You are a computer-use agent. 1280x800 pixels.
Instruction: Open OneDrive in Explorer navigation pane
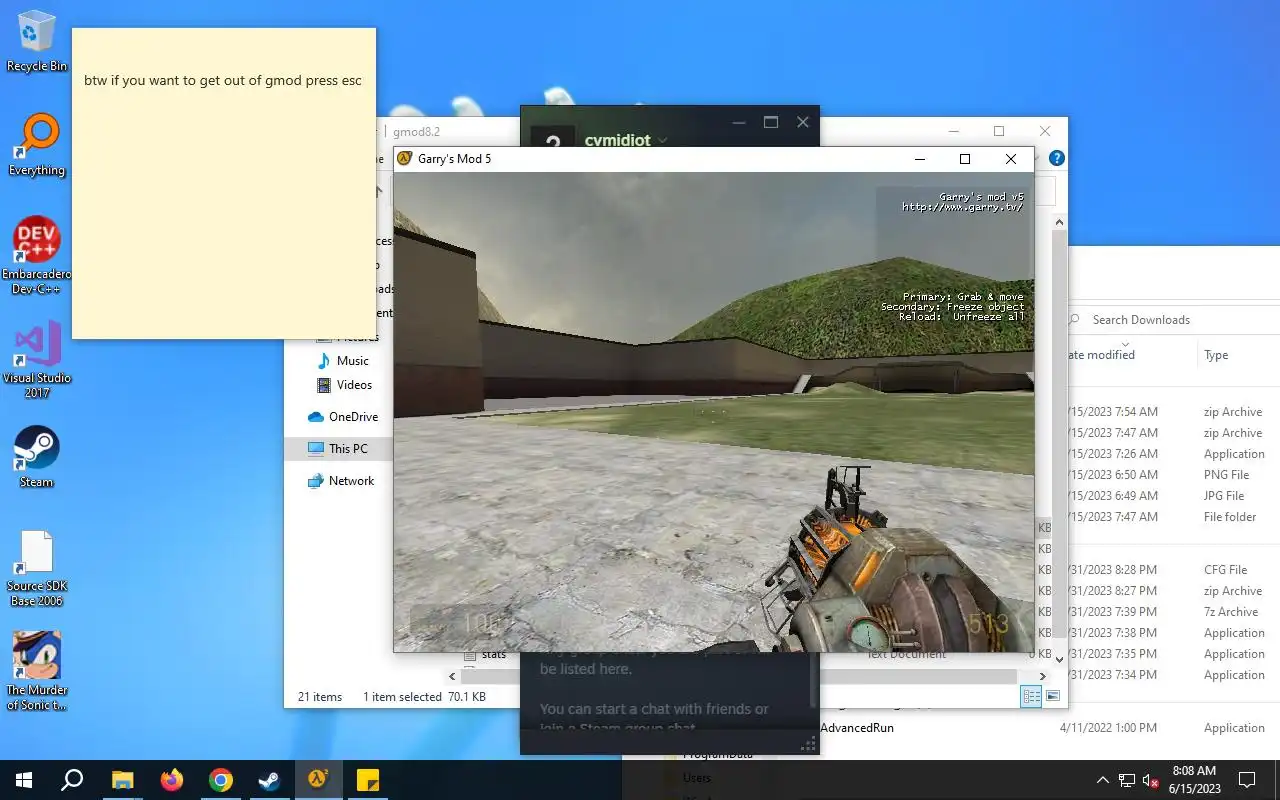(x=343, y=417)
